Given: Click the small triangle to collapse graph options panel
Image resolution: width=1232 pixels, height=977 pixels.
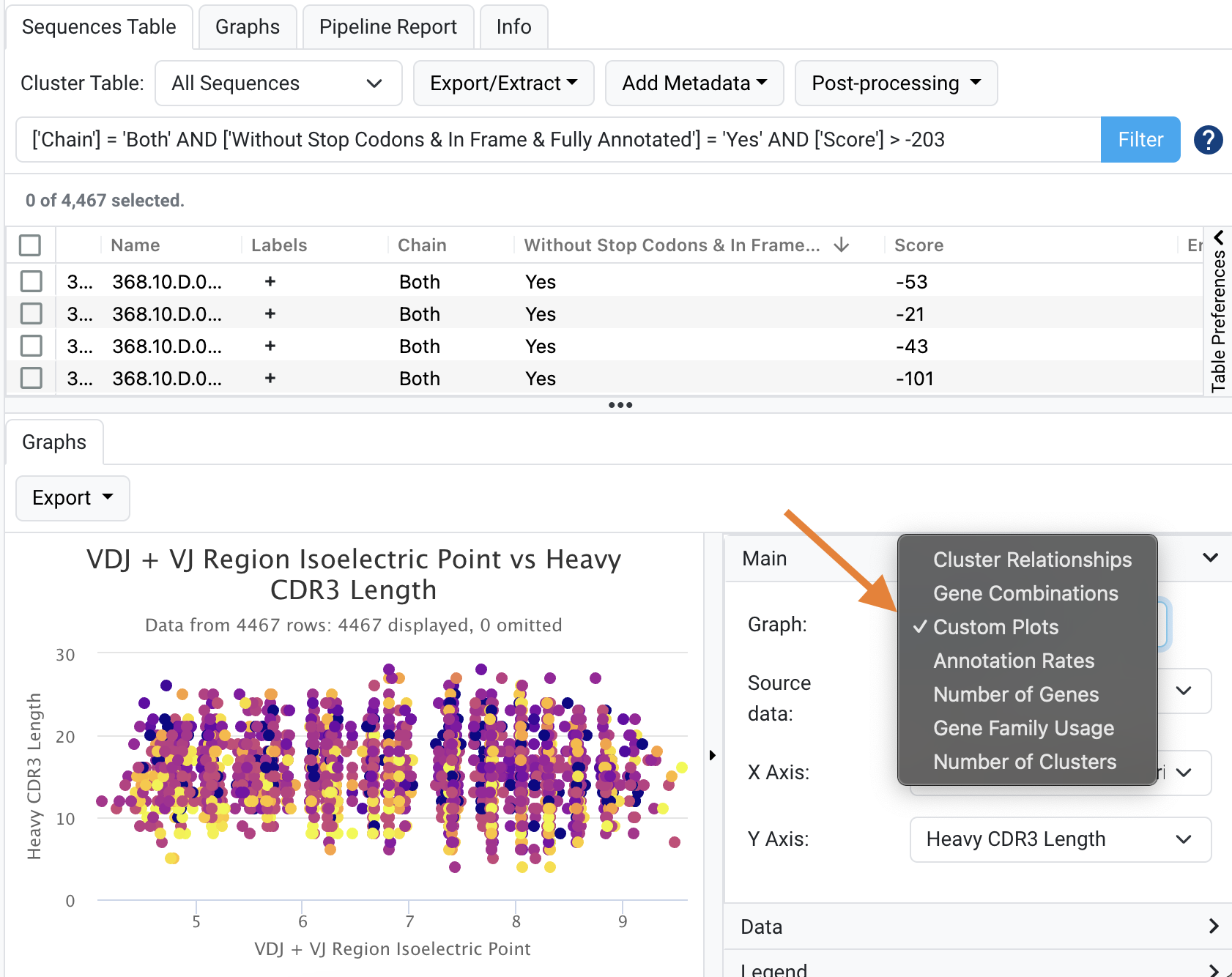Looking at the screenshot, I should tap(712, 755).
